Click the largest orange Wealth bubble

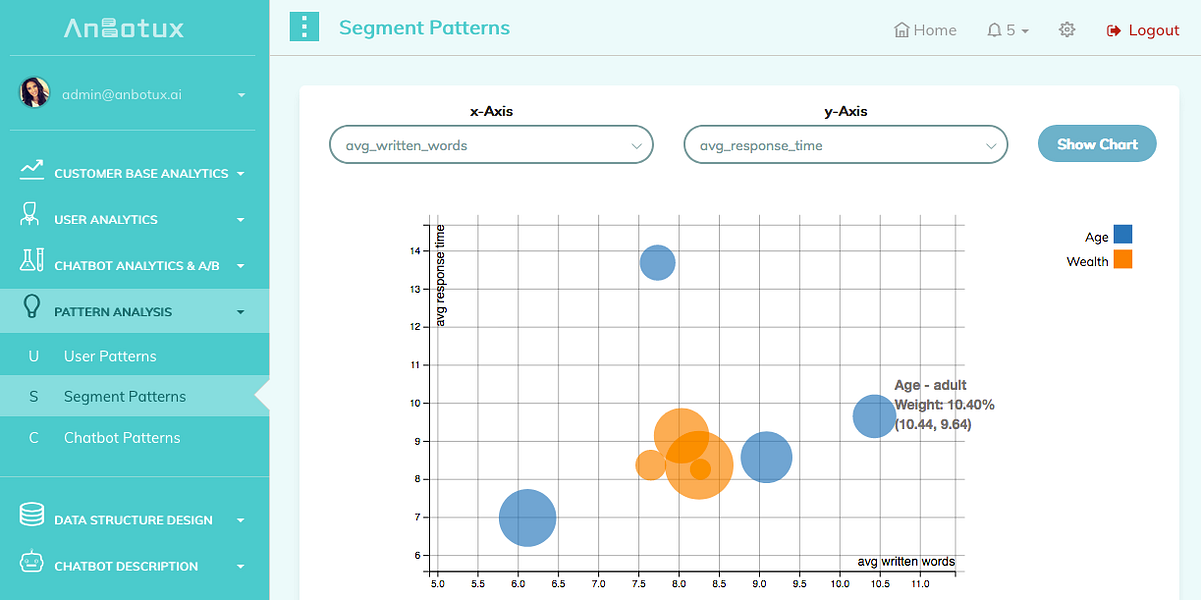click(699, 464)
